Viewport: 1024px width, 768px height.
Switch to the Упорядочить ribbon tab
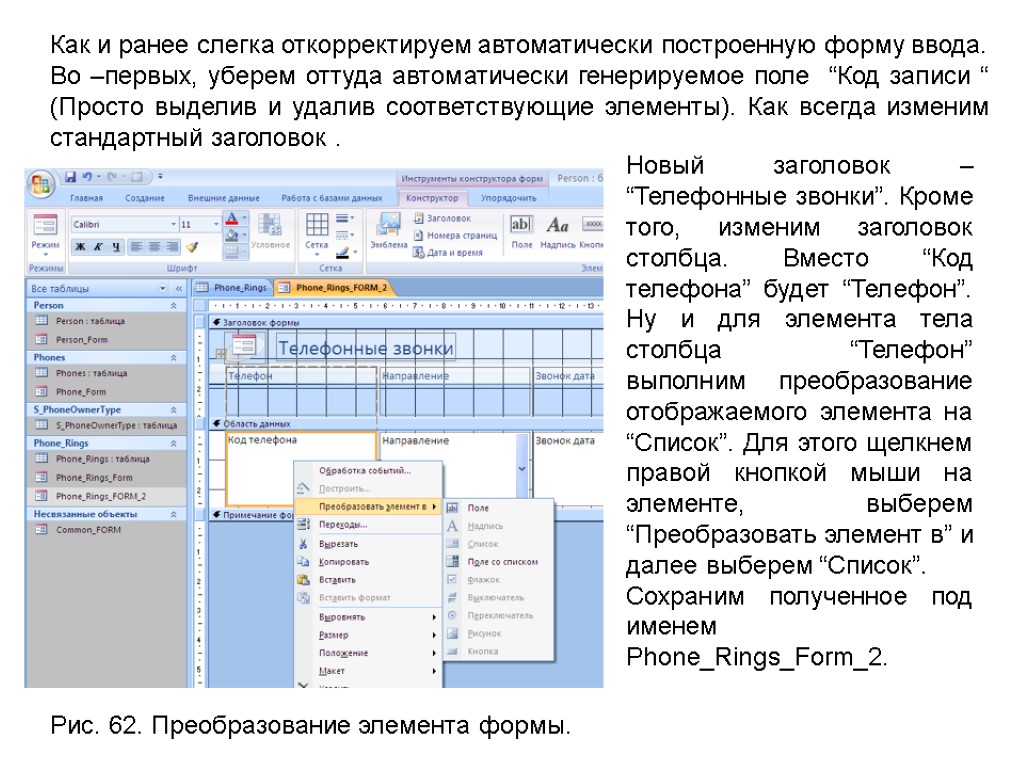click(x=508, y=198)
